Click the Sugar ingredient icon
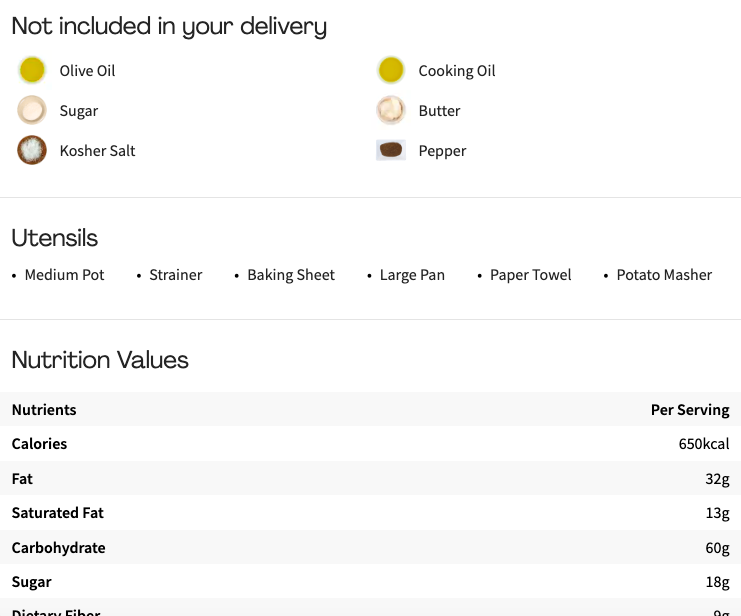Screen dimensions: 741x616 (x=32, y=110)
